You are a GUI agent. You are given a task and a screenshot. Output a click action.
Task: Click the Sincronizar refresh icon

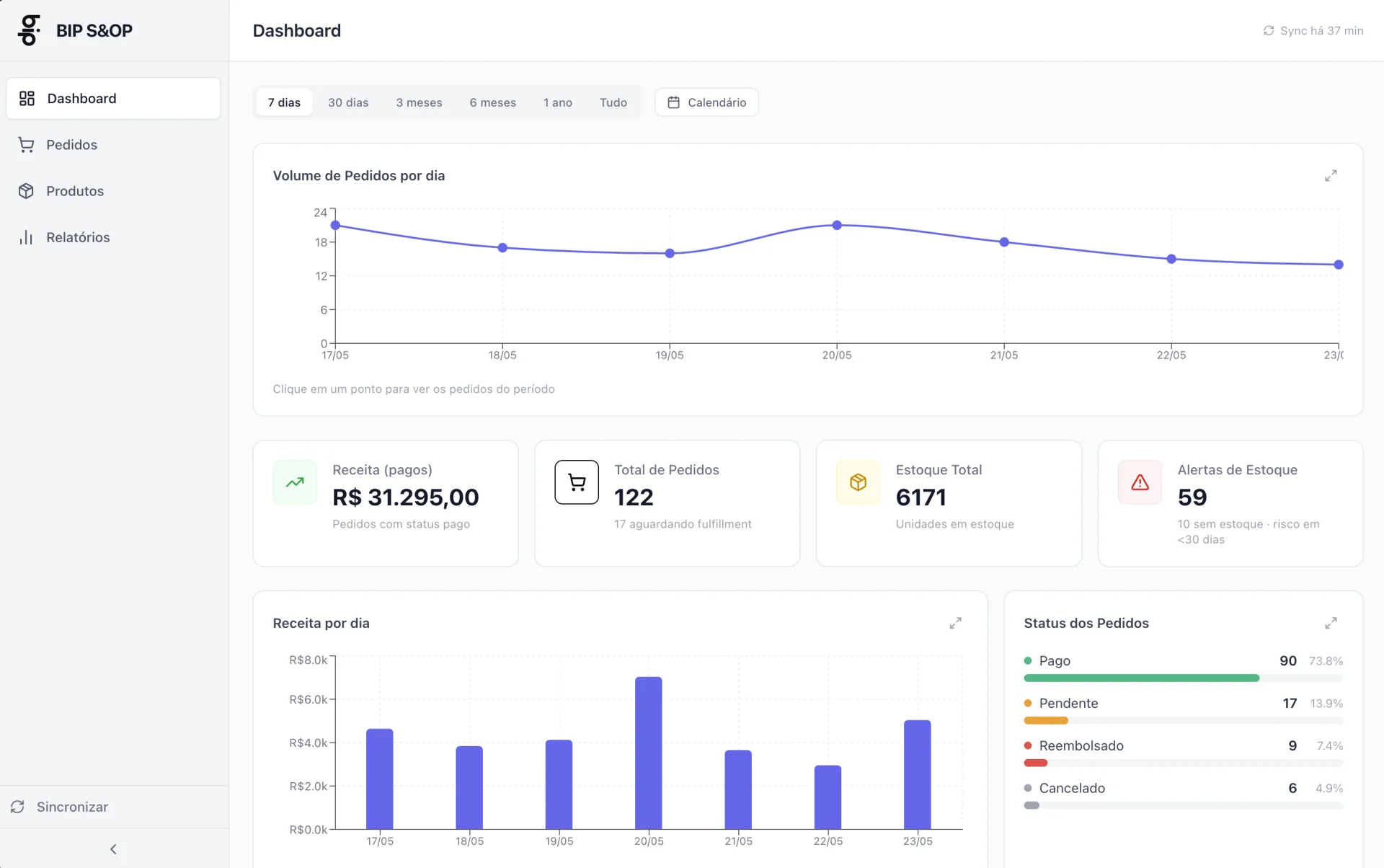(x=18, y=807)
